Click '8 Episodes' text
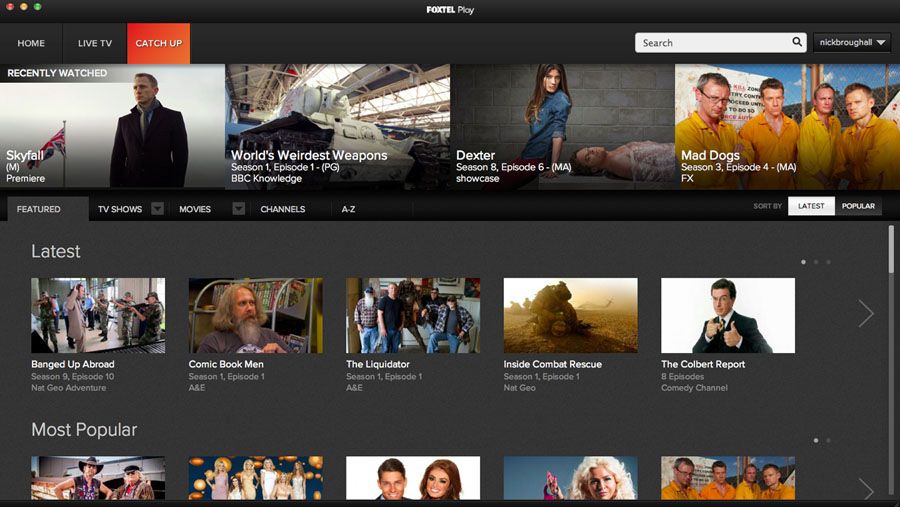The width and height of the screenshot is (900, 507). pos(682,377)
